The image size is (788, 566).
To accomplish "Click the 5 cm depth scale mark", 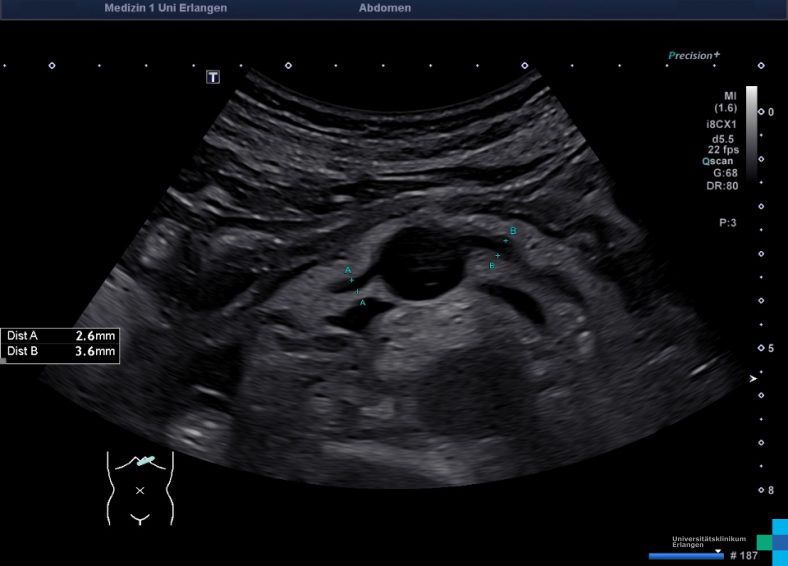I will point(770,348).
